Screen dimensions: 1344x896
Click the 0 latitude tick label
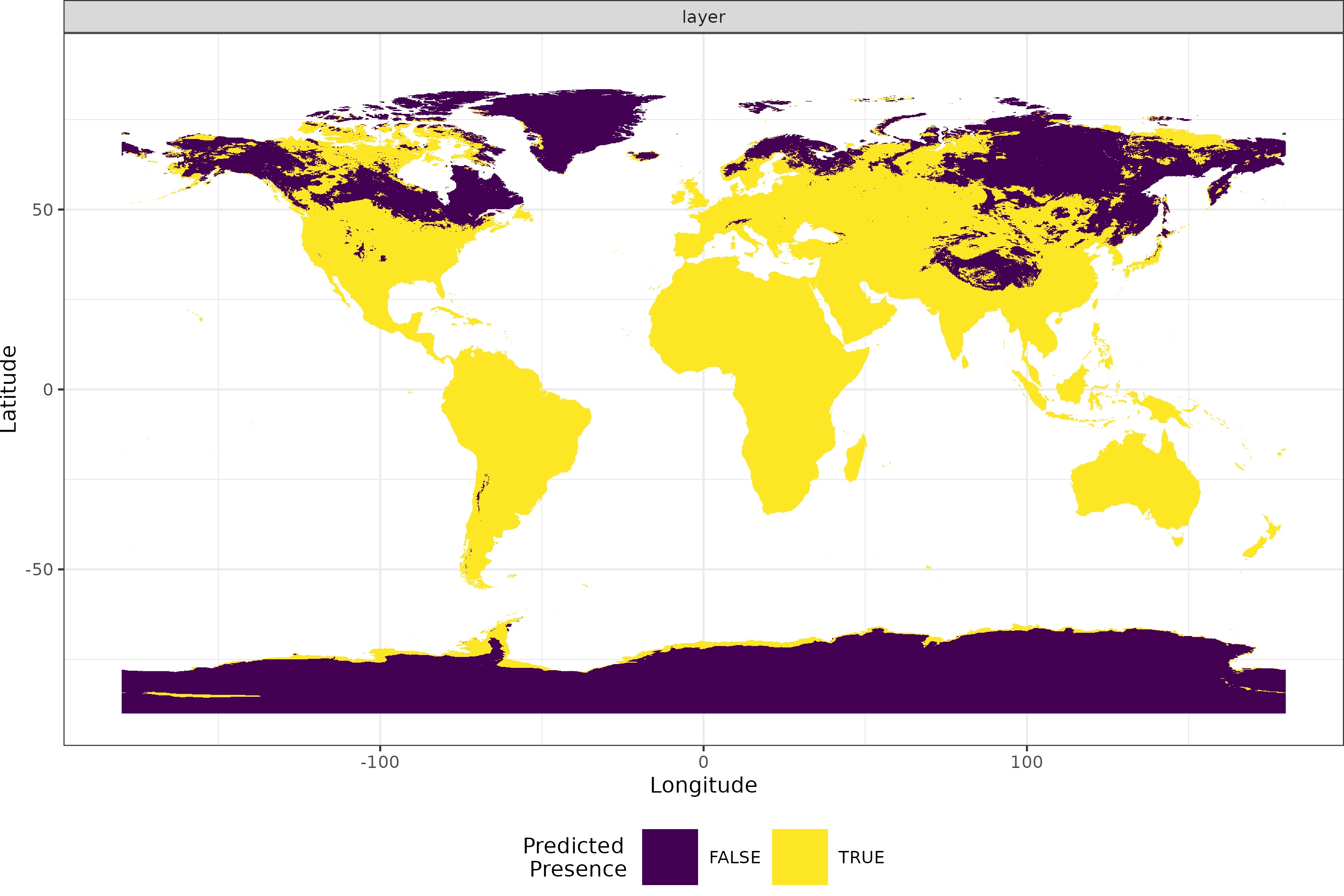(x=48, y=390)
